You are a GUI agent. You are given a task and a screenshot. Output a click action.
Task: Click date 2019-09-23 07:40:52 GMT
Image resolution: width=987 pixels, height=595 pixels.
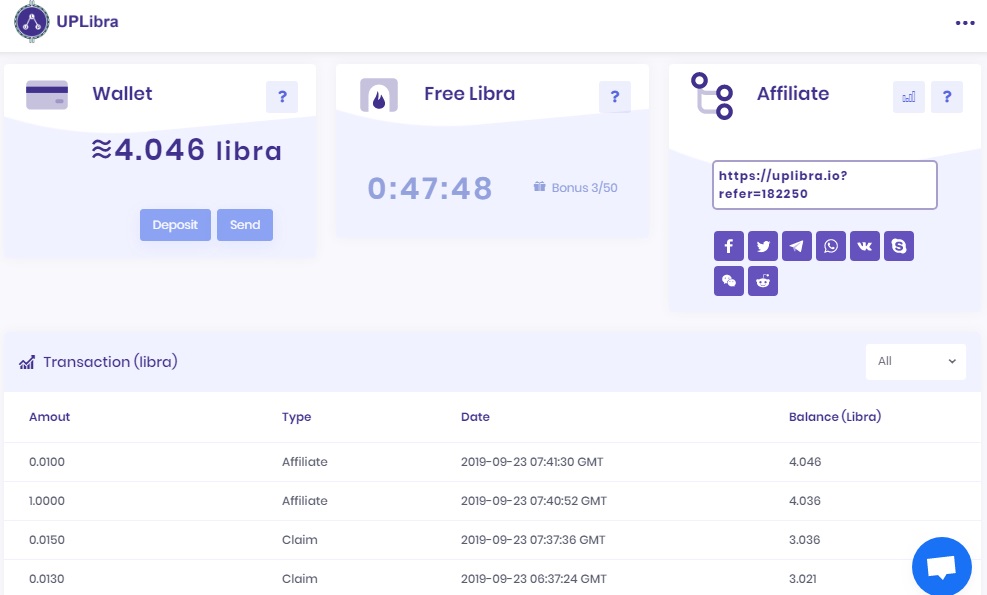534,501
